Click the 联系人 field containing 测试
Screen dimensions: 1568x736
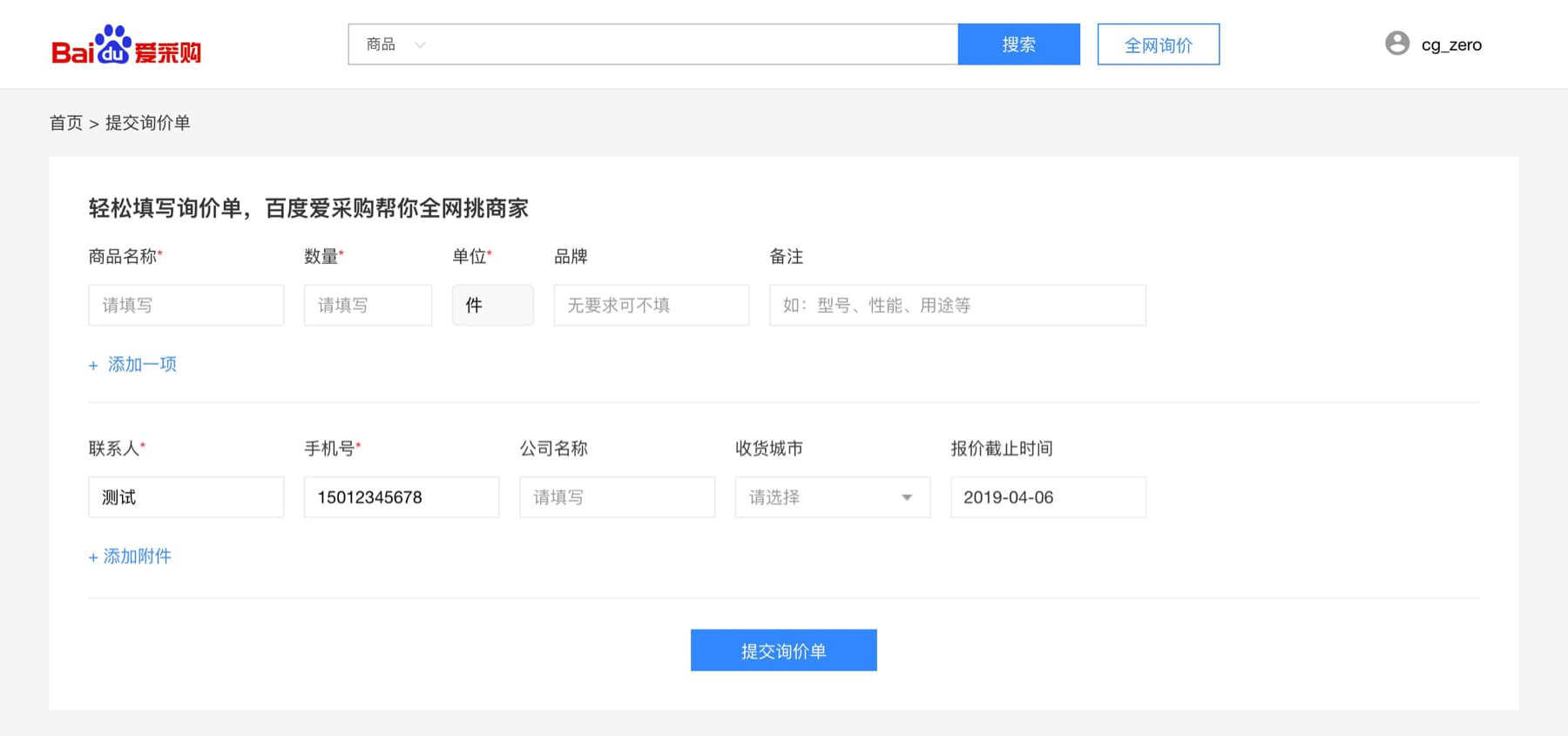[x=186, y=497]
